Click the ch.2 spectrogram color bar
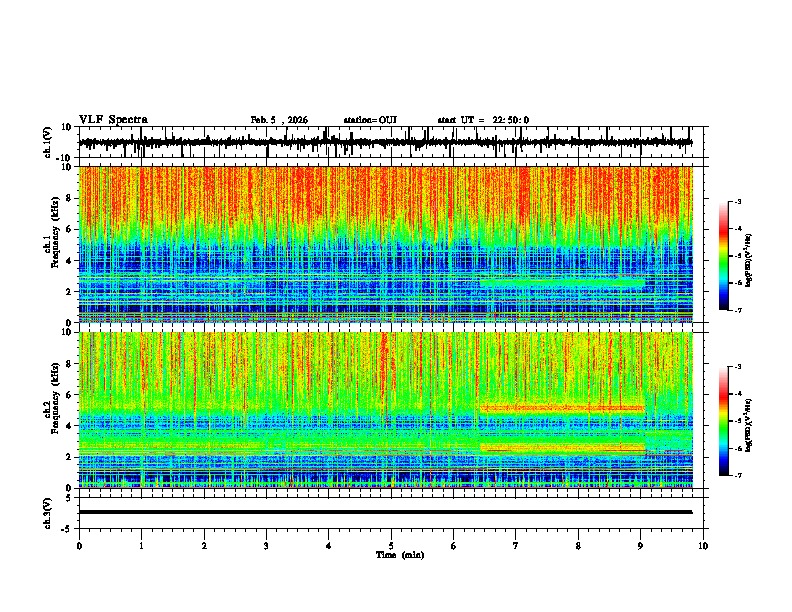Screen dimensions: 792x612 (723, 421)
